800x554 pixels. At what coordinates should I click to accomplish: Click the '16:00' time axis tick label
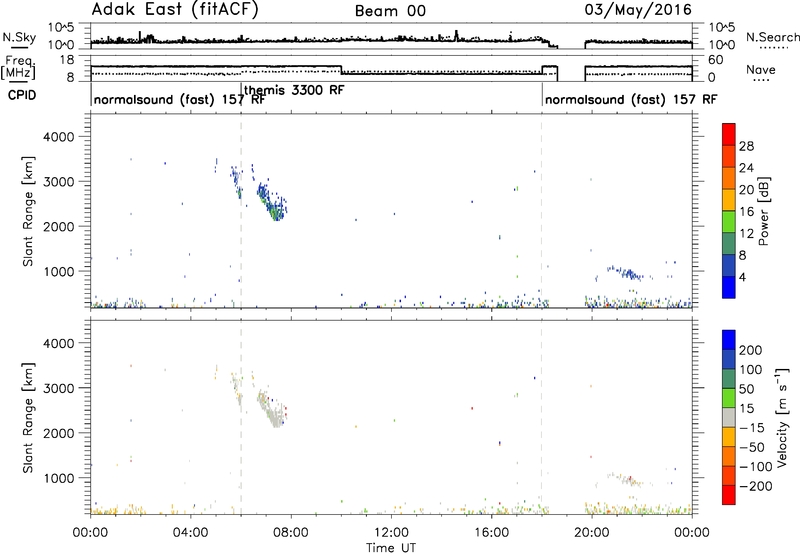point(491,533)
